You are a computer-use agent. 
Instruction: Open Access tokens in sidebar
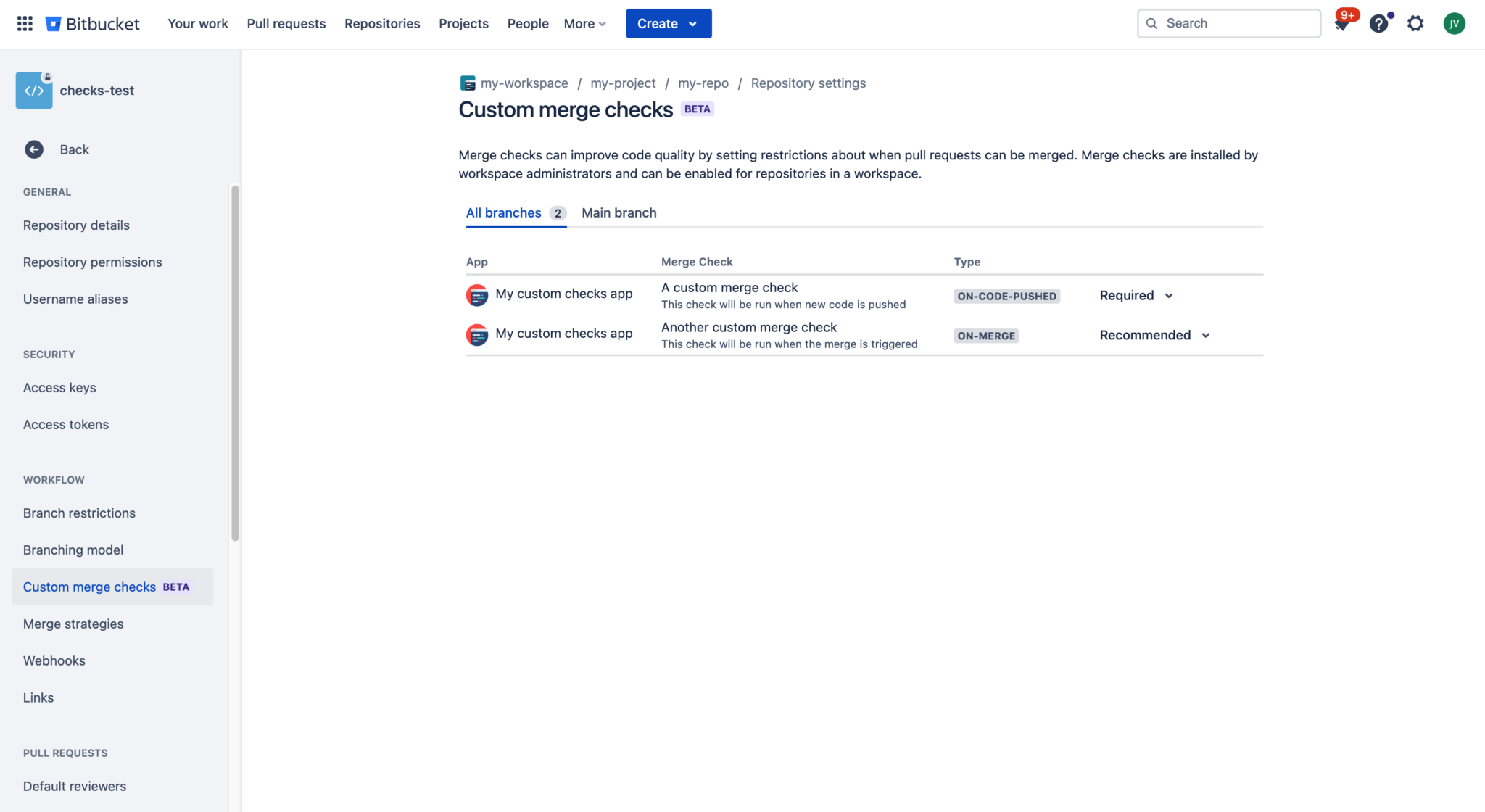(x=66, y=424)
